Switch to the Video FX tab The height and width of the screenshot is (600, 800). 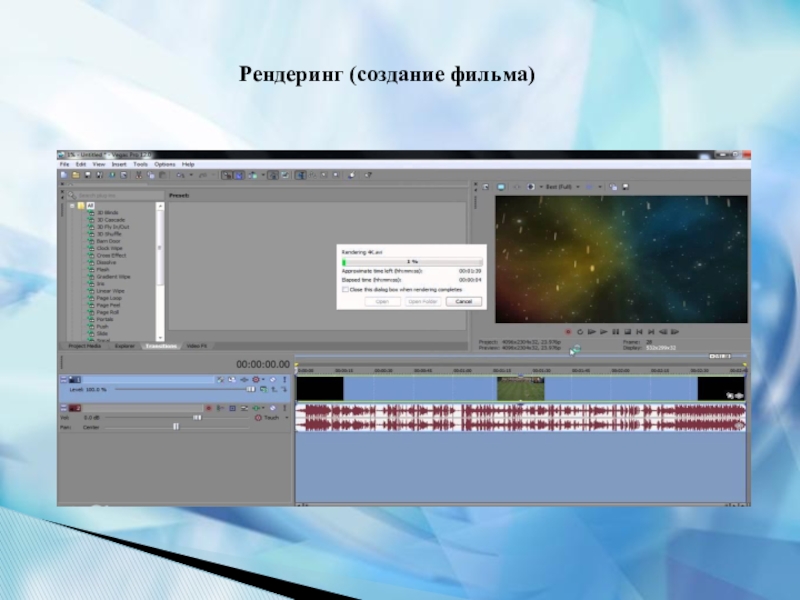(194, 345)
